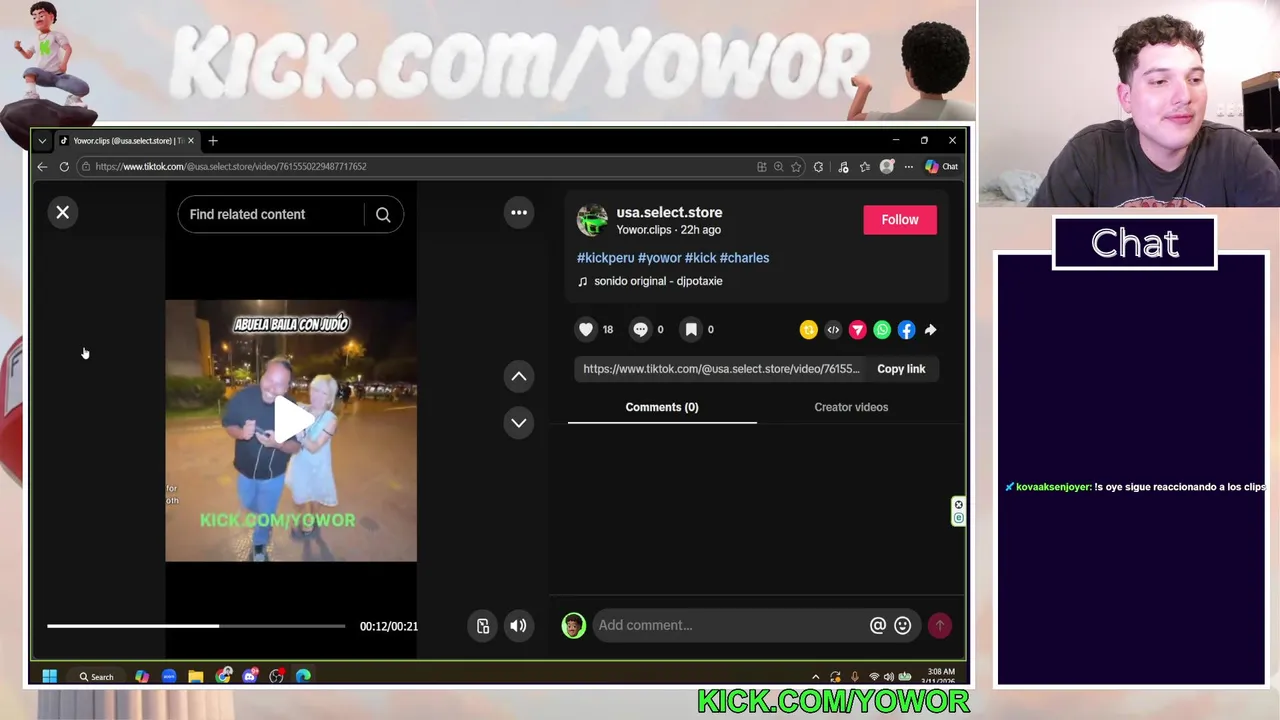Add the page to favorites star
Screen dimensions: 1280x720
[796, 167]
